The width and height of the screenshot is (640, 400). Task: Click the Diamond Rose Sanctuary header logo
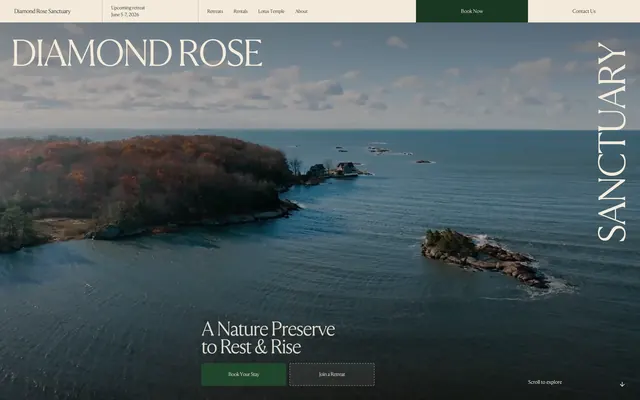[x=42, y=11]
